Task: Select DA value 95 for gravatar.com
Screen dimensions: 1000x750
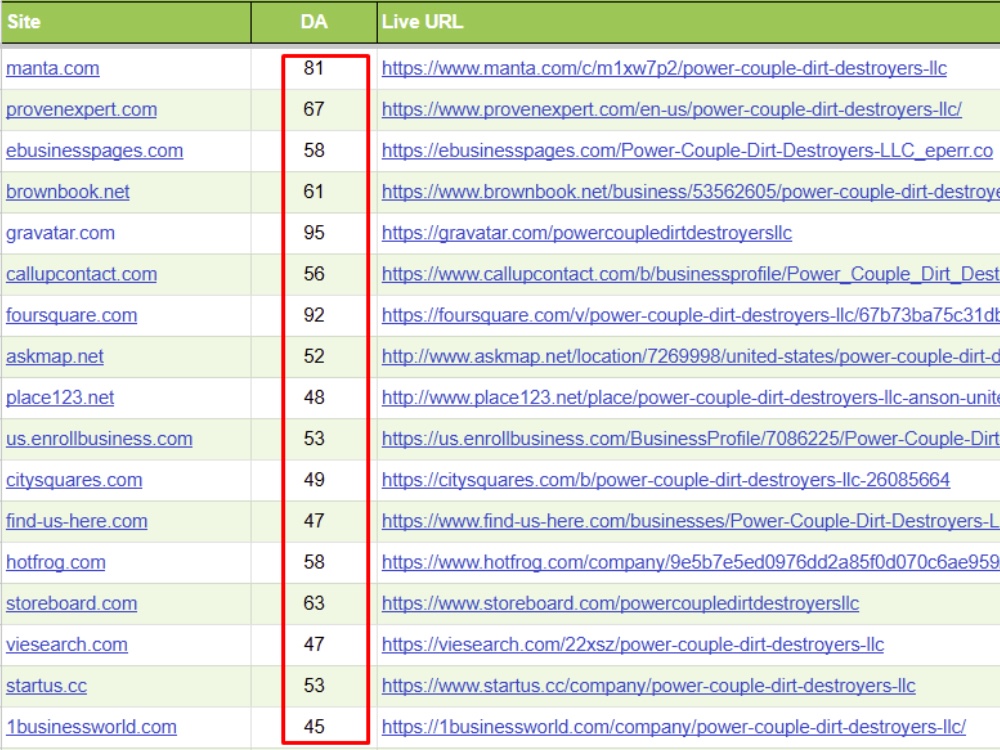Action: tap(314, 233)
